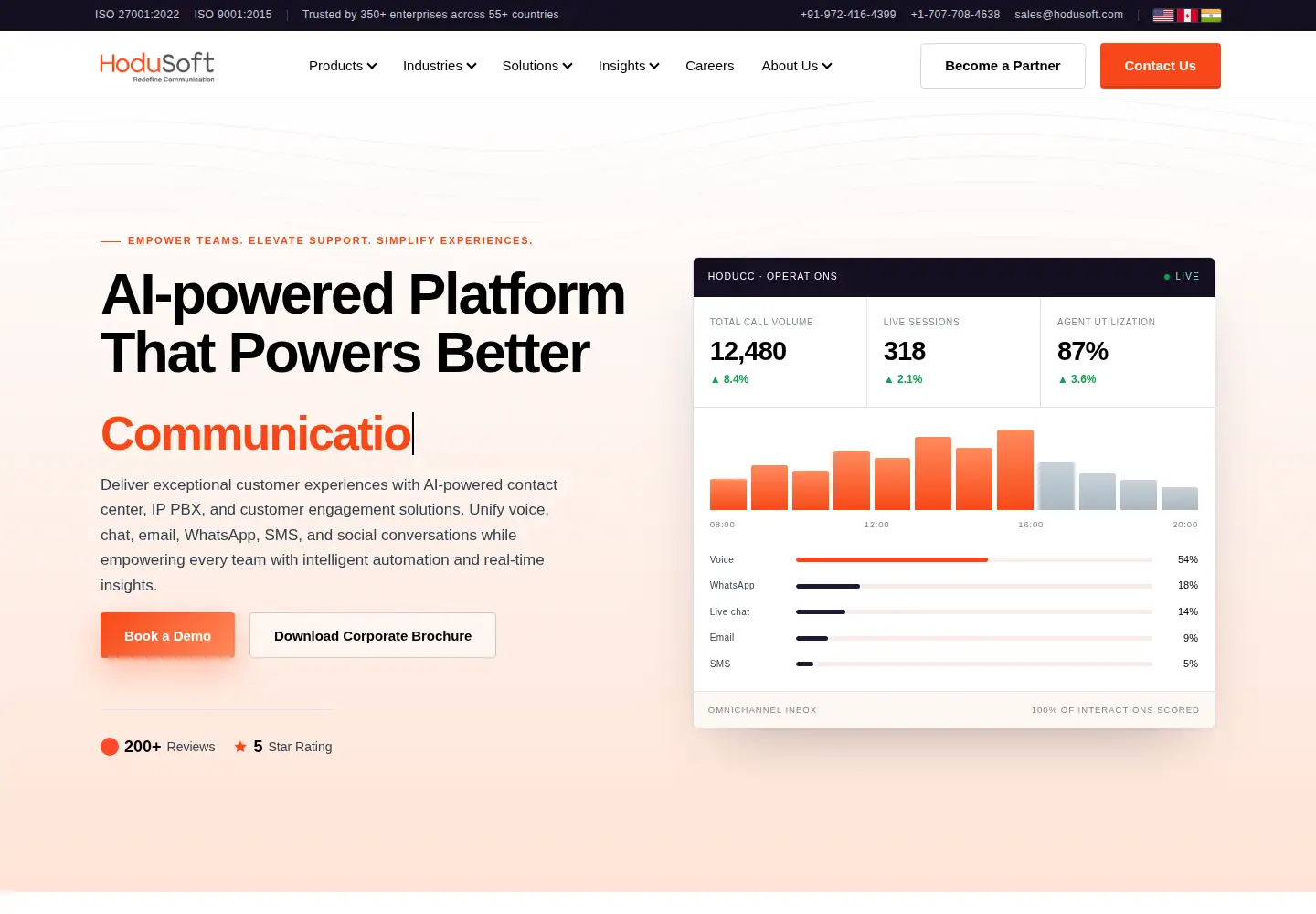
Task: Call the +91-972-416-4399 number link
Action: 848,15
